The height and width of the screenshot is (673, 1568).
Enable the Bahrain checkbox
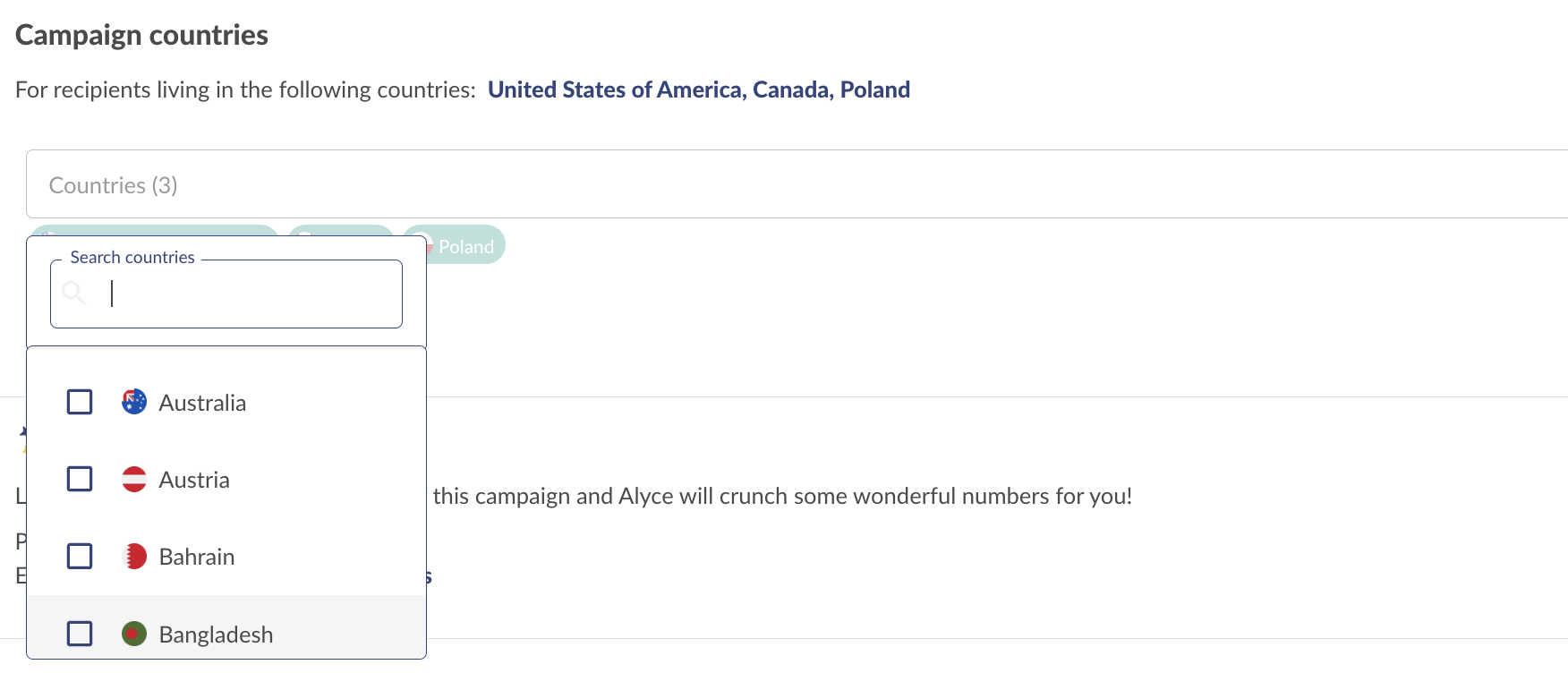(x=80, y=556)
